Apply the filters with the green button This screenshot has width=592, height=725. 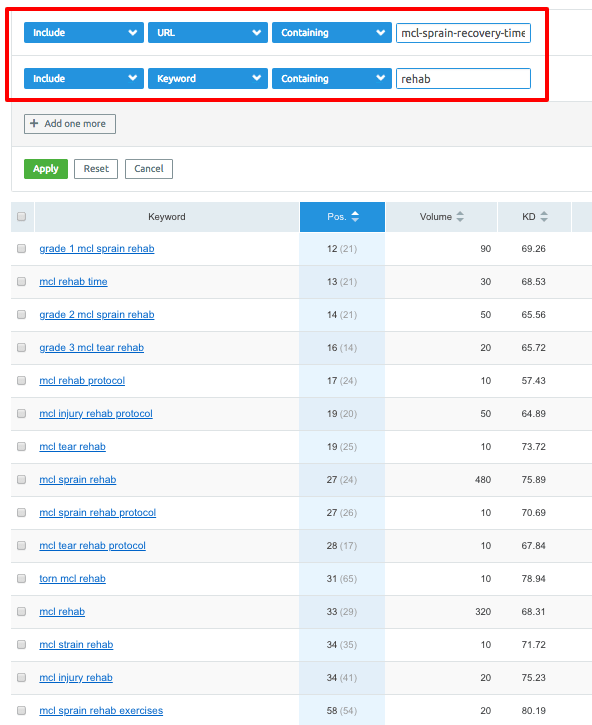pyautogui.click(x=46, y=169)
